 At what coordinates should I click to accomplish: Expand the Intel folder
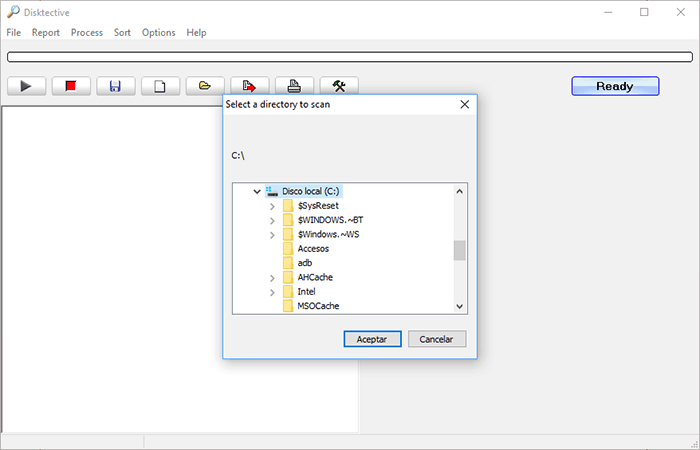pyautogui.click(x=272, y=292)
